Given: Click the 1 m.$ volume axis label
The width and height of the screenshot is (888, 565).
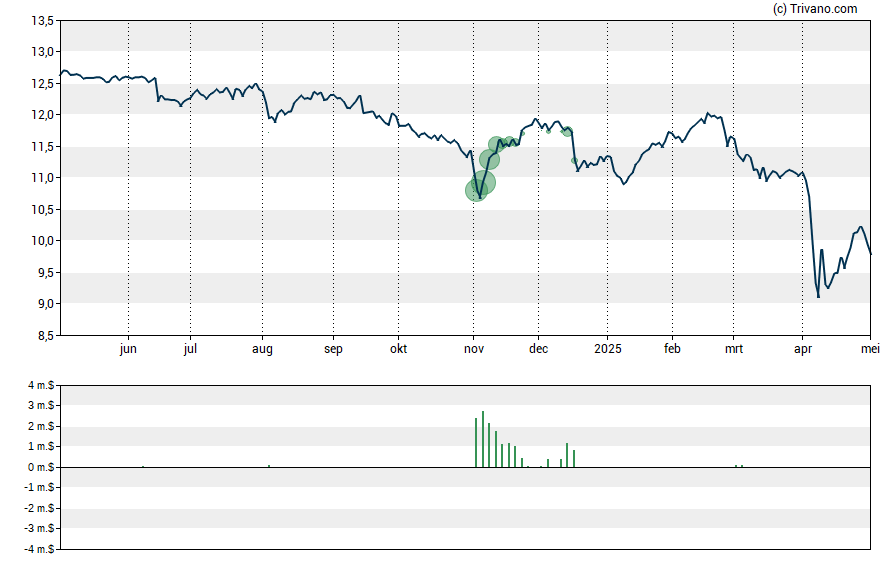Looking at the screenshot, I should point(41,446).
